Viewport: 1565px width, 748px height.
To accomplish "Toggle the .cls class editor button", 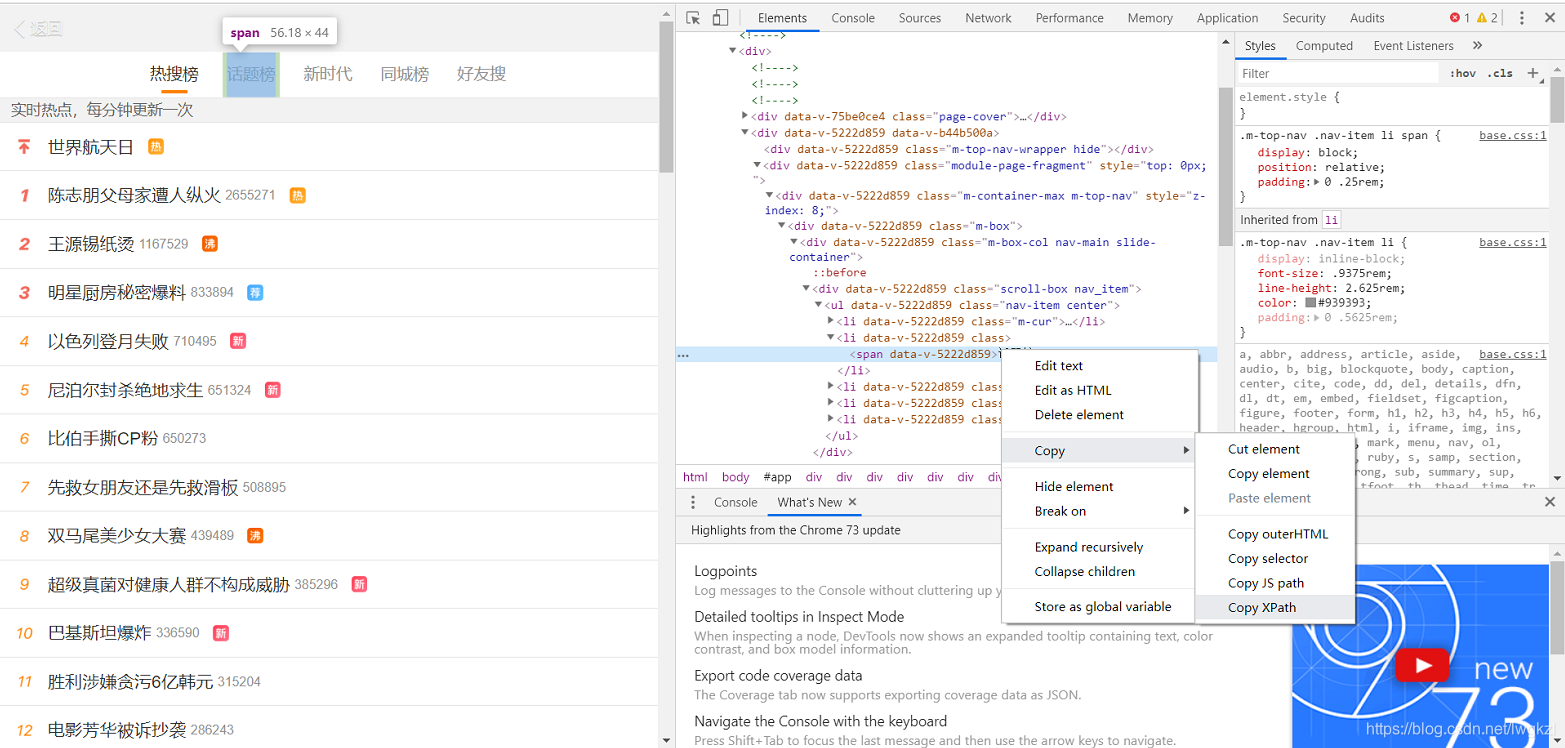I will [x=1500, y=73].
